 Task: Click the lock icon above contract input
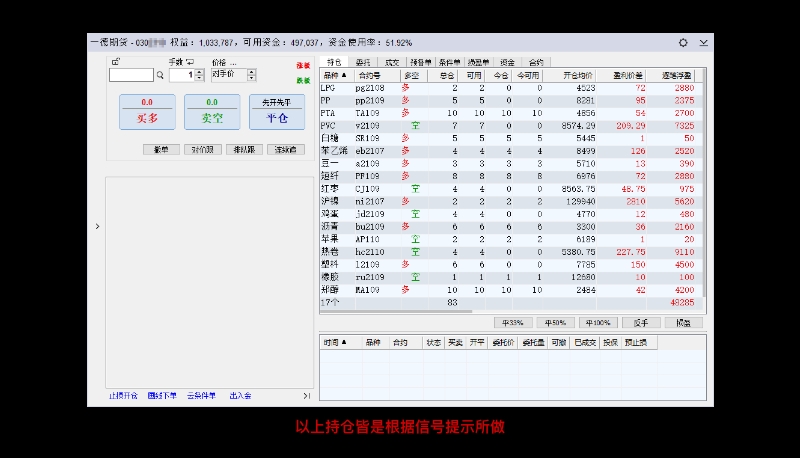click(114, 62)
